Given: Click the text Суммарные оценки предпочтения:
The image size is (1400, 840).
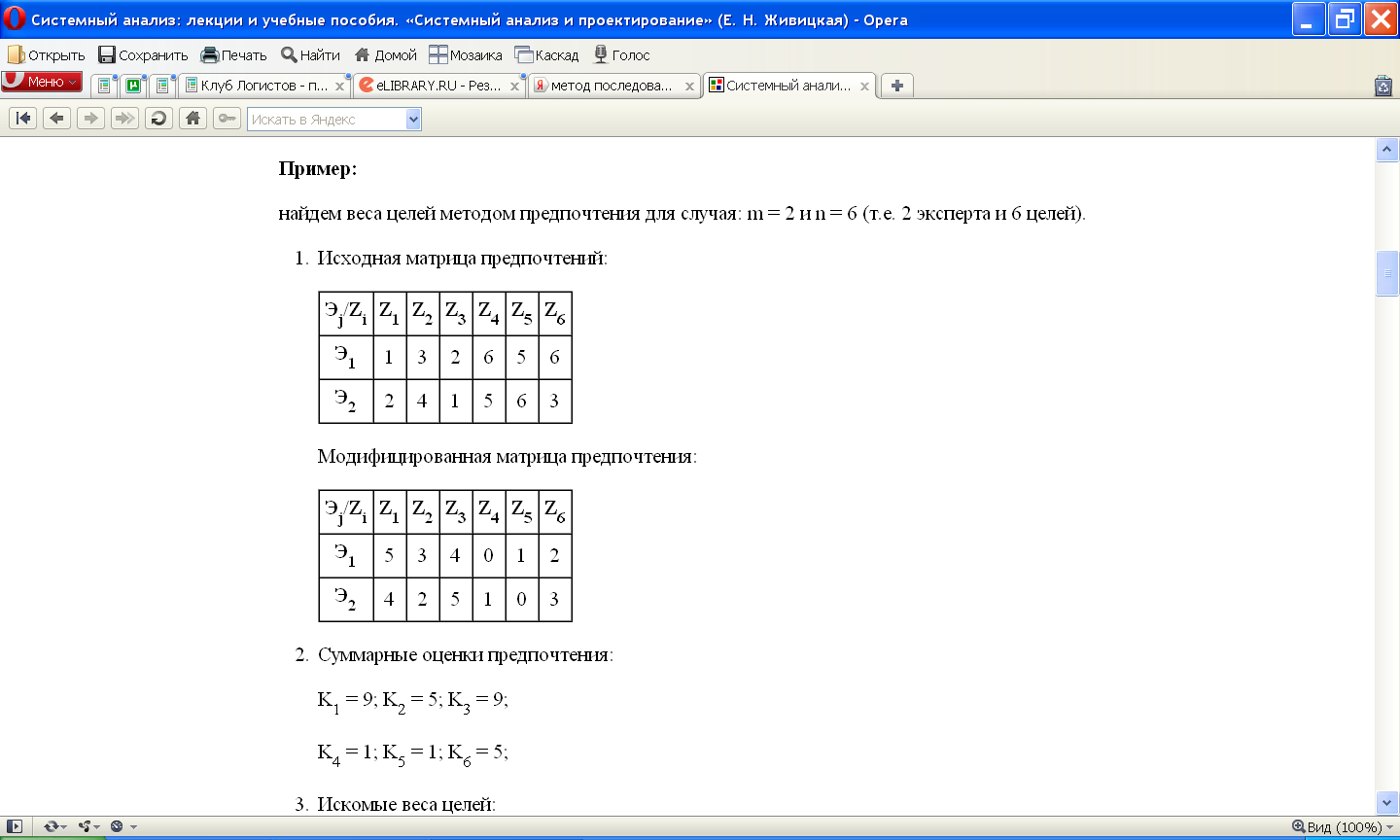Looking at the screenshot, I should click(465, 654).
